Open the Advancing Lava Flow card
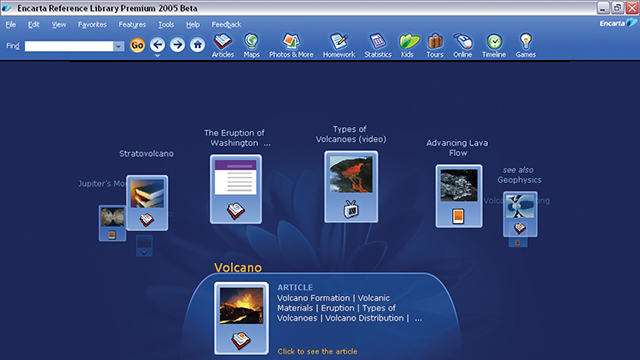Screen dimensions: 640x360 point(459,196)
